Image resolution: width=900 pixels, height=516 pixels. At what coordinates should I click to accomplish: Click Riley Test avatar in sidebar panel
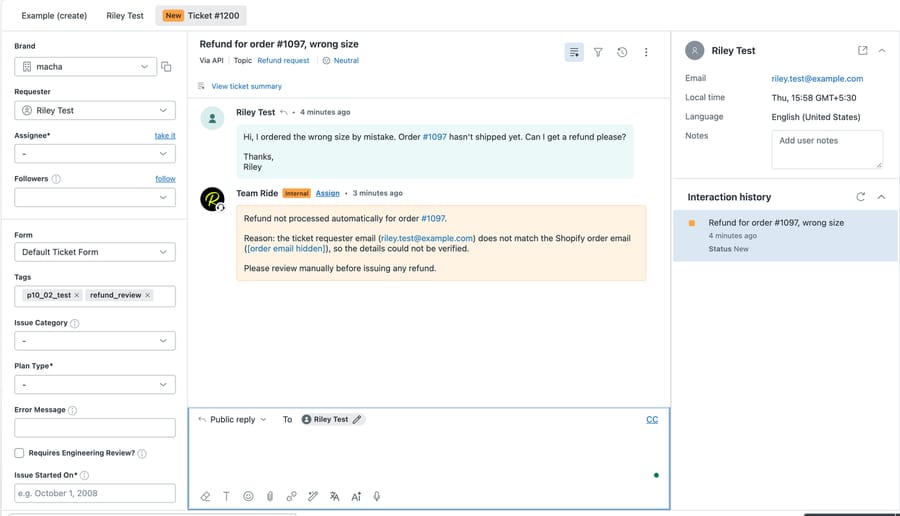click(695, 51)
